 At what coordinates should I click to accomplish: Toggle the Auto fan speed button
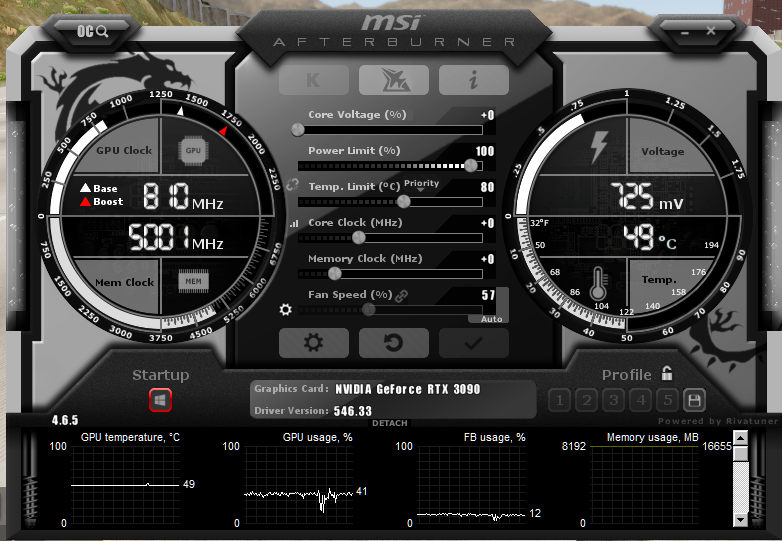(x=491, y=319)
